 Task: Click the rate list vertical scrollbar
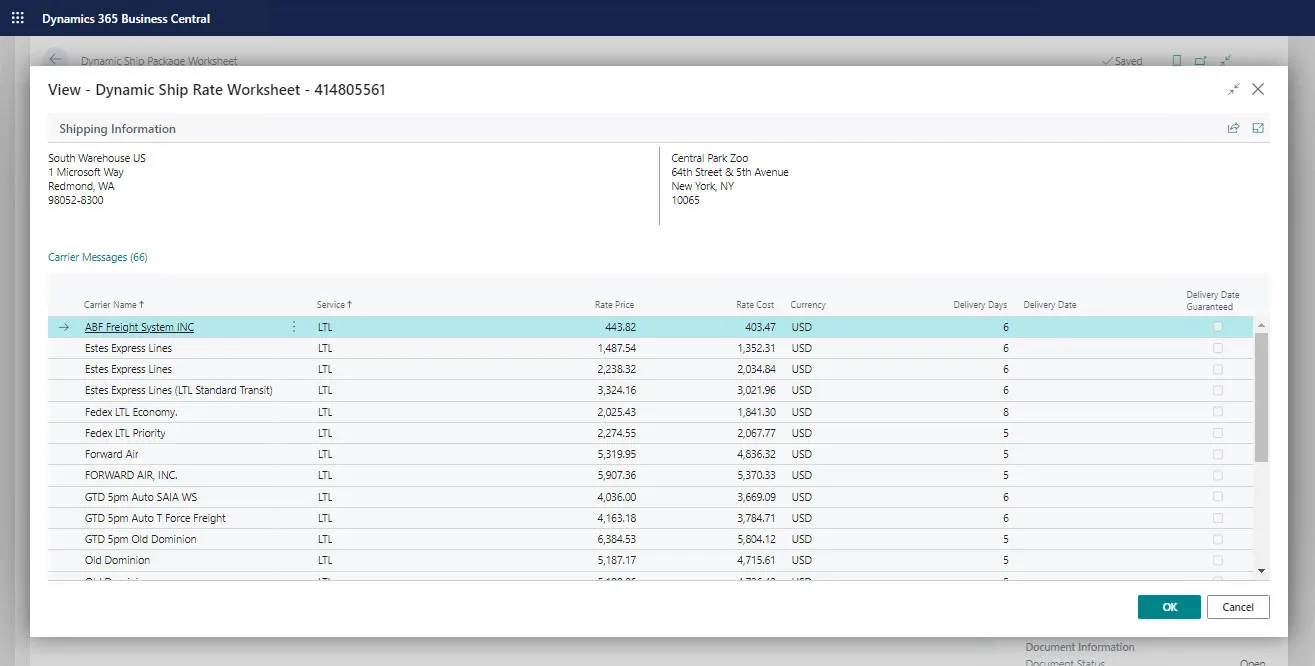point(1261,400)
